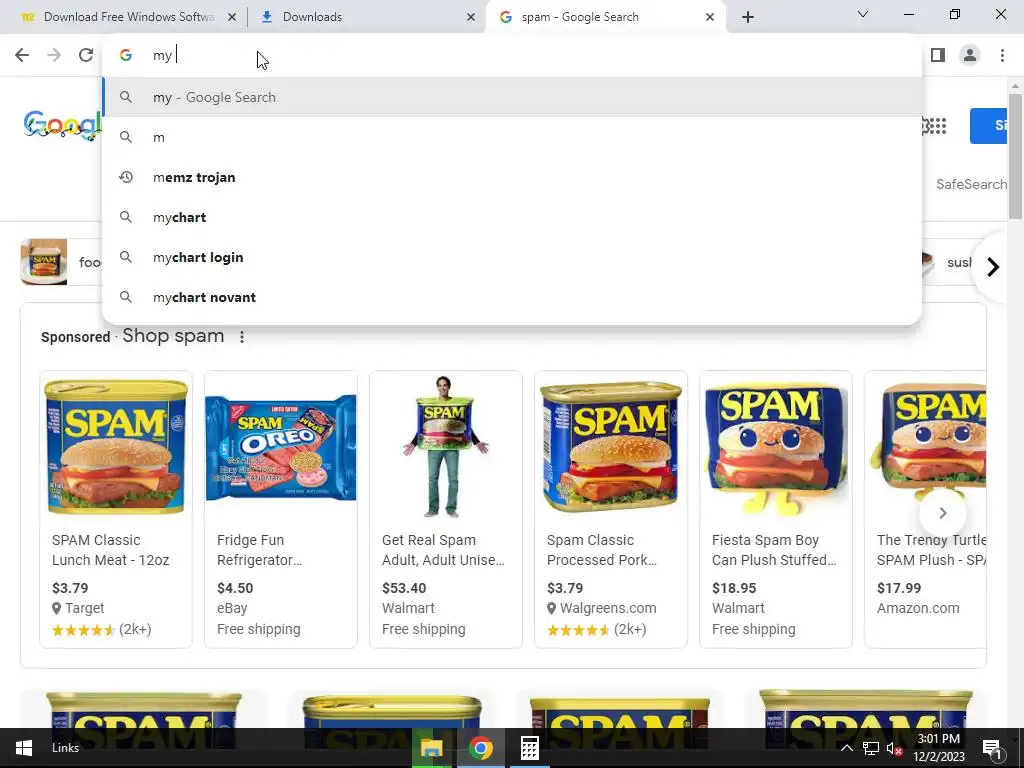
Task: Close the spam - Google Search tab
Action: pos(710,17)
